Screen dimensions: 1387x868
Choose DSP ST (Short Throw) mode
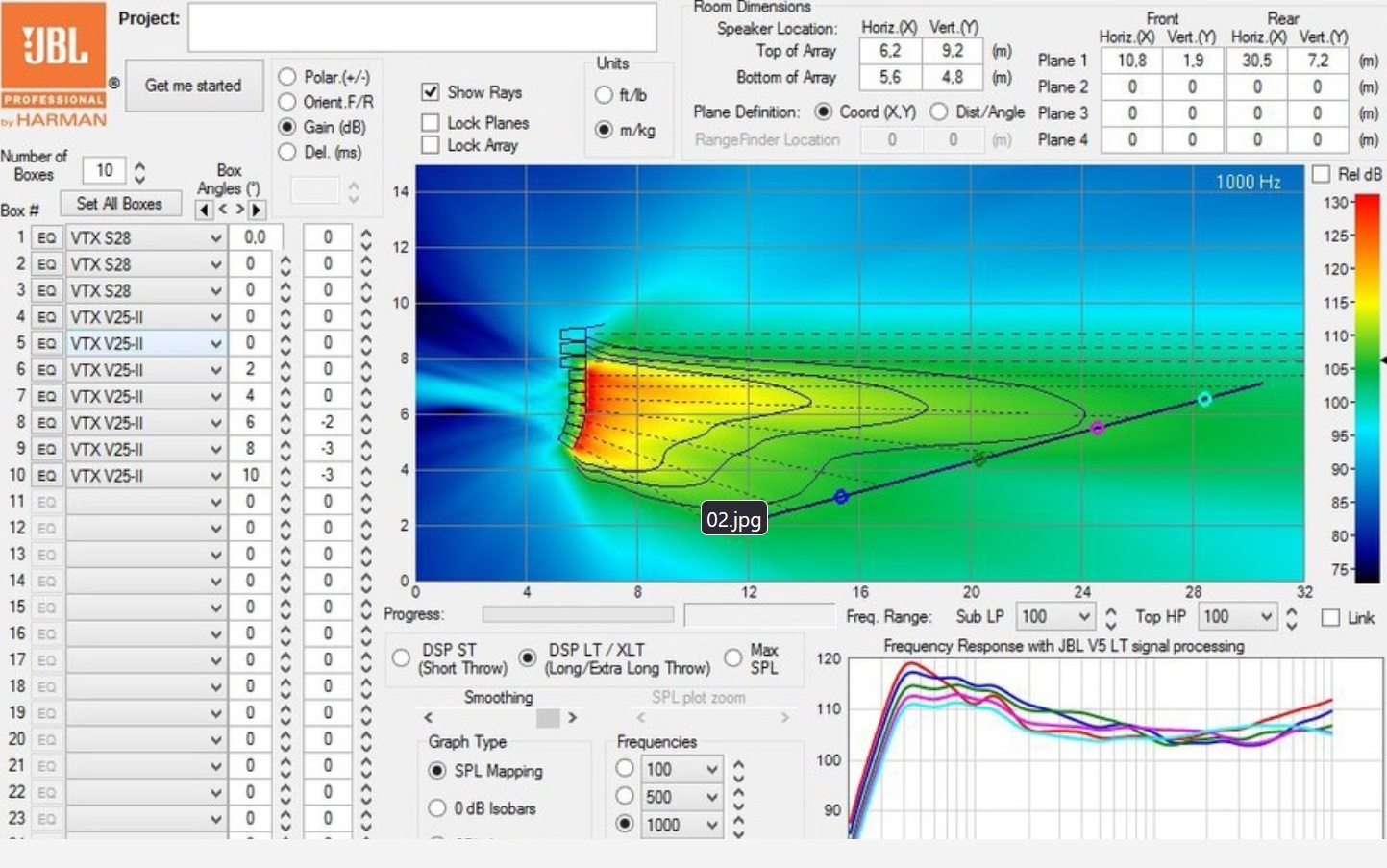tap(402, 658)
